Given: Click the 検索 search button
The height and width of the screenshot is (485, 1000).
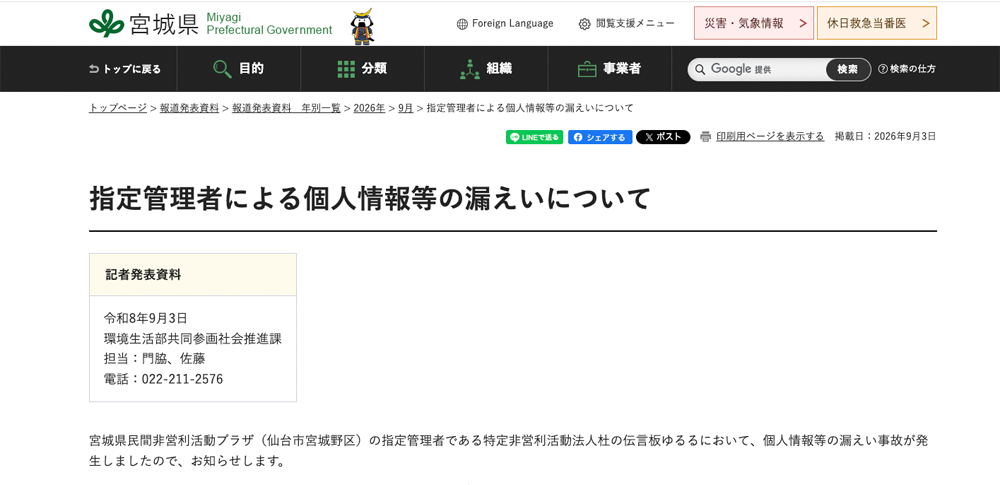Looking at the screenshot, I should [848, 69].
